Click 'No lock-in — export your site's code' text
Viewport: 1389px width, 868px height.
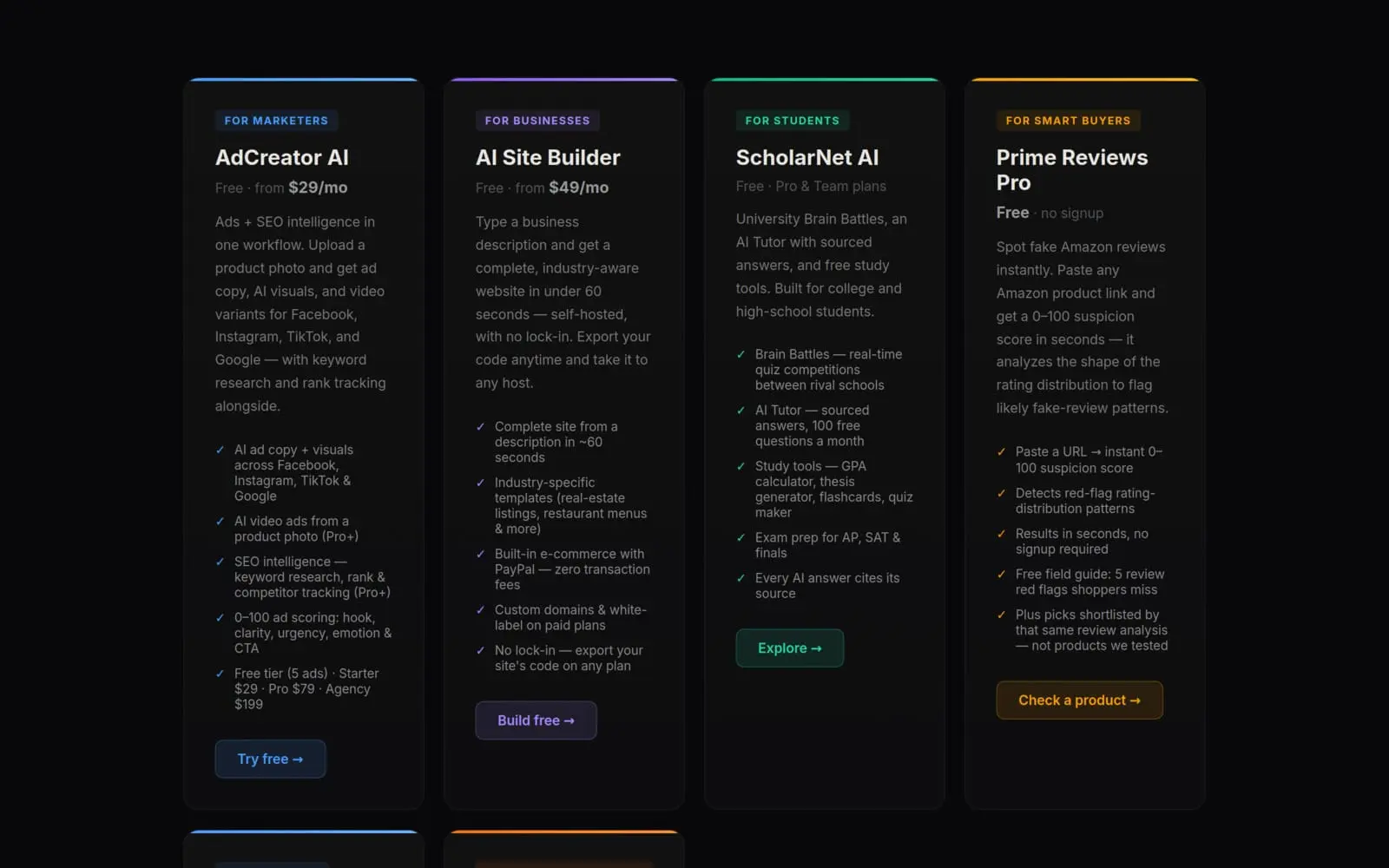coord(569,658)
